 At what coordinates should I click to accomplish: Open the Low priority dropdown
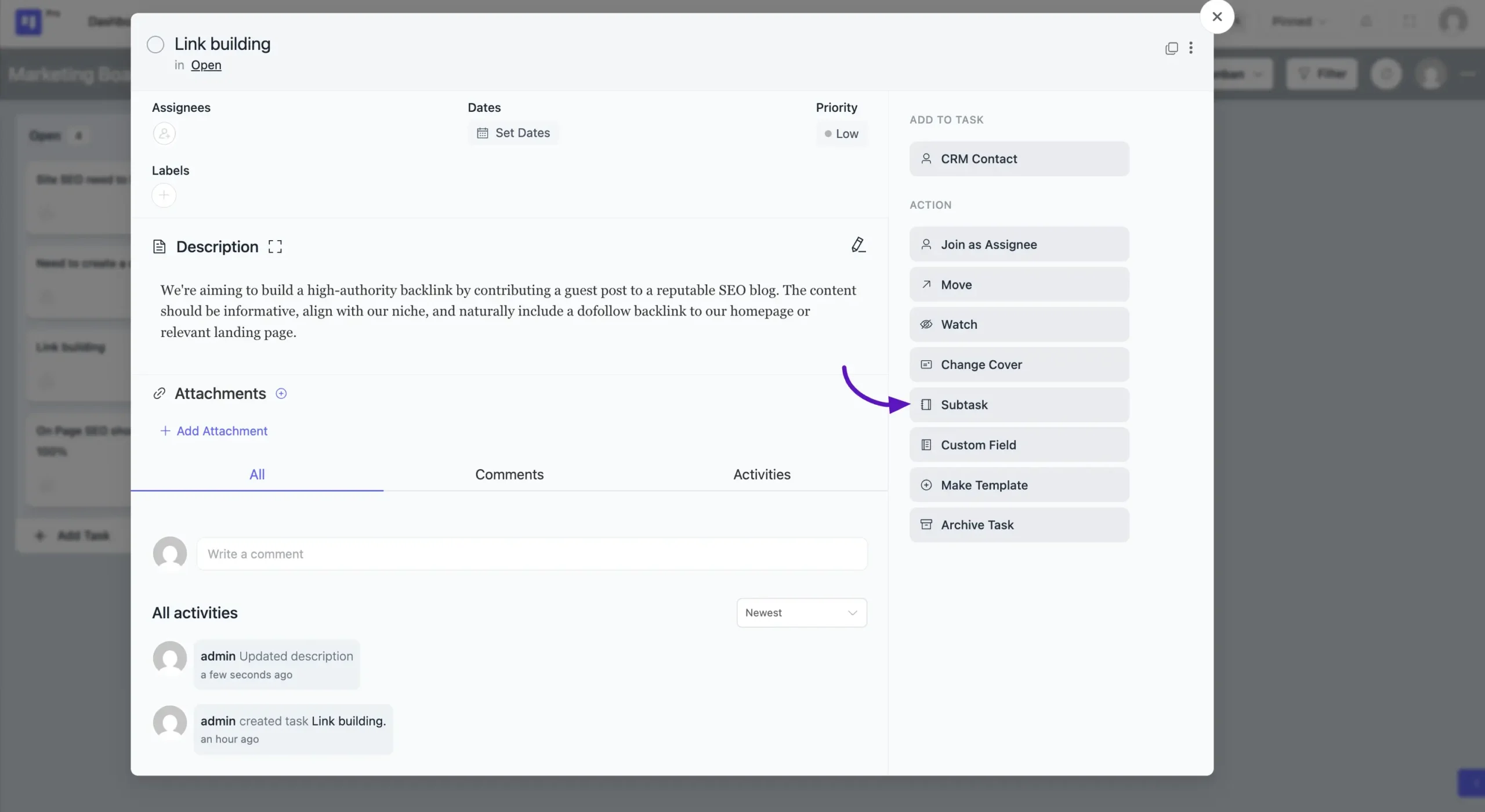tap(842, 134)
